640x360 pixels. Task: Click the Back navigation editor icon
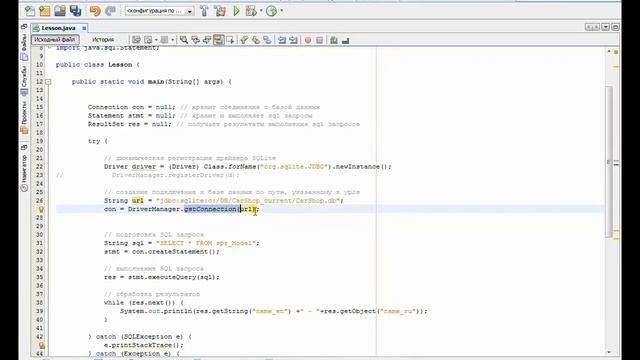tap(148, 40)
